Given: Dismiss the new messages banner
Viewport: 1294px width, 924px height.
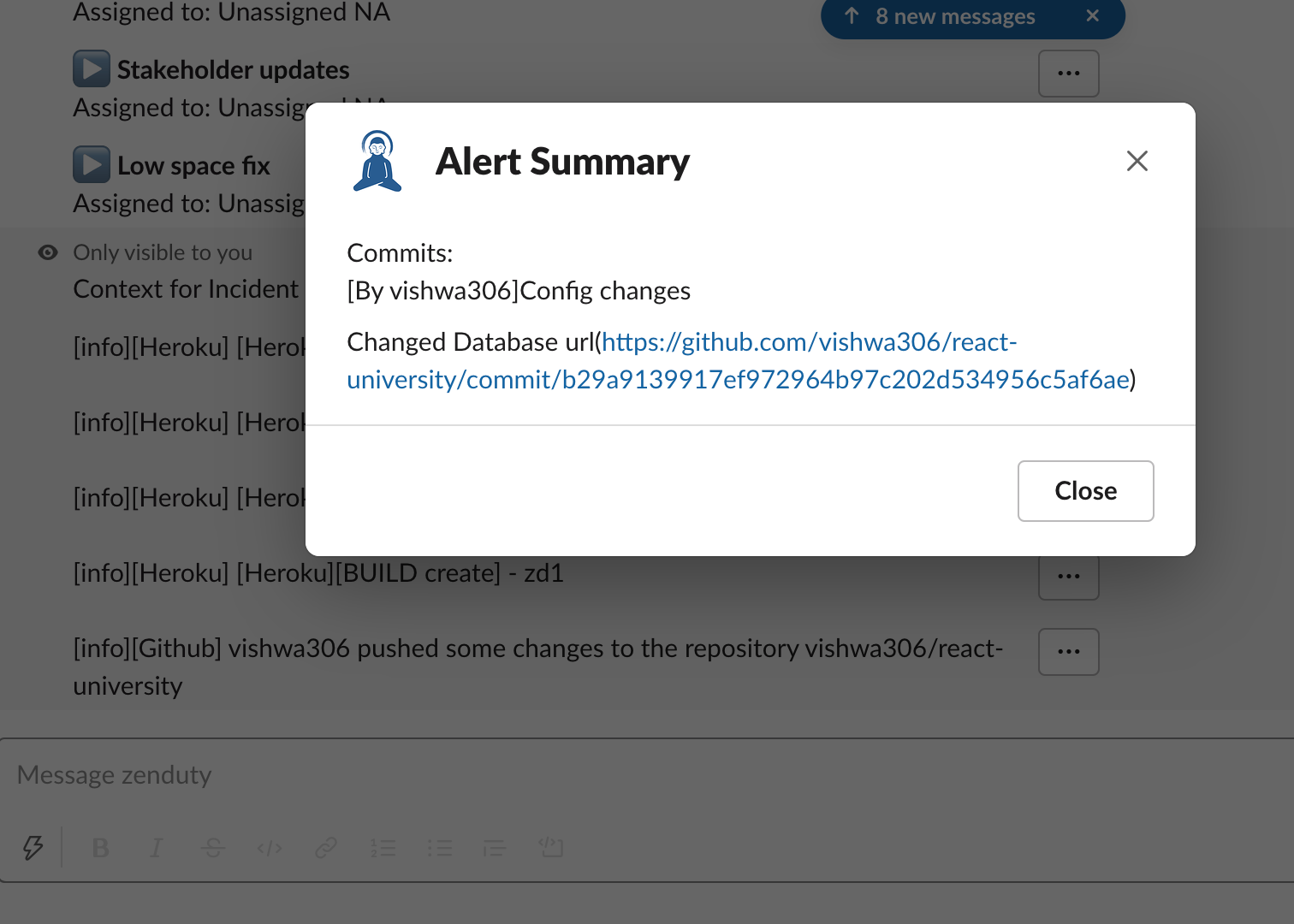Looking at the screenshot, I should [1092, 16].
